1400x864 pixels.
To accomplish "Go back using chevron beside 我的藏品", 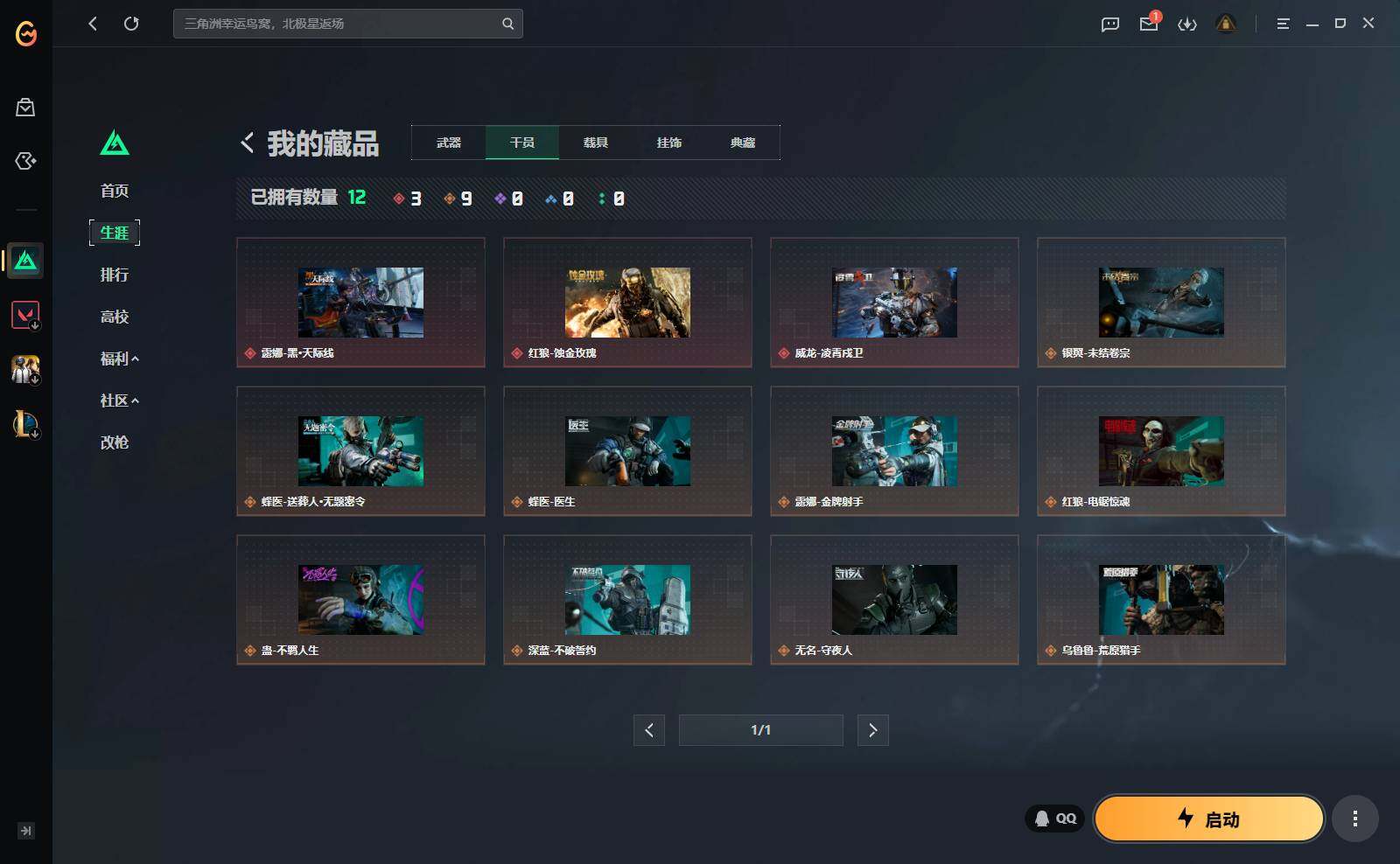I will (x=248, y=143).
